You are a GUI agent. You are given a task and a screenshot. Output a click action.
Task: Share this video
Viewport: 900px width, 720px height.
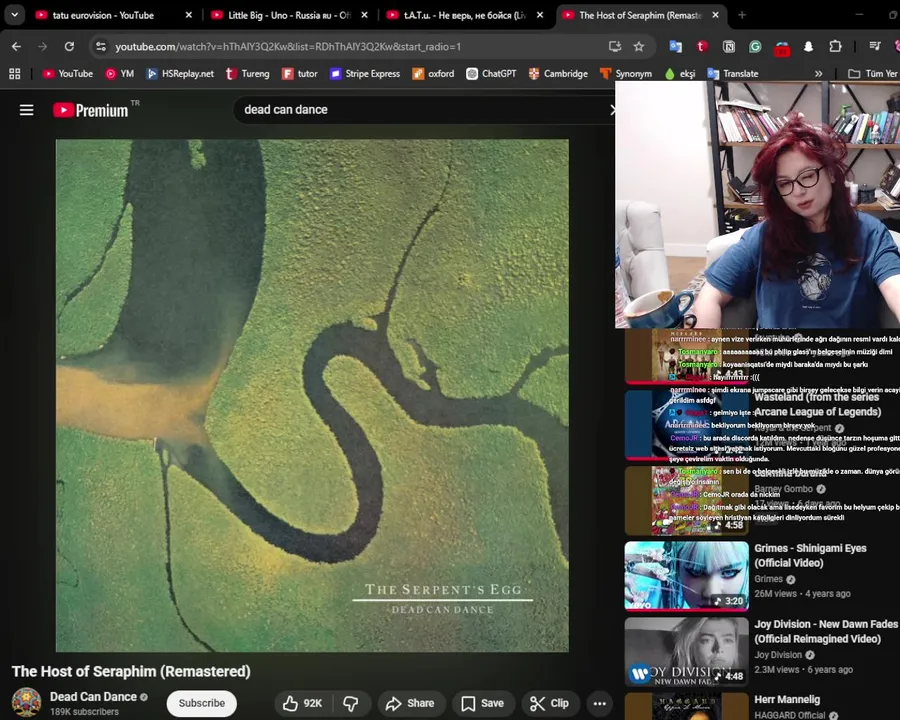point(410,703)
